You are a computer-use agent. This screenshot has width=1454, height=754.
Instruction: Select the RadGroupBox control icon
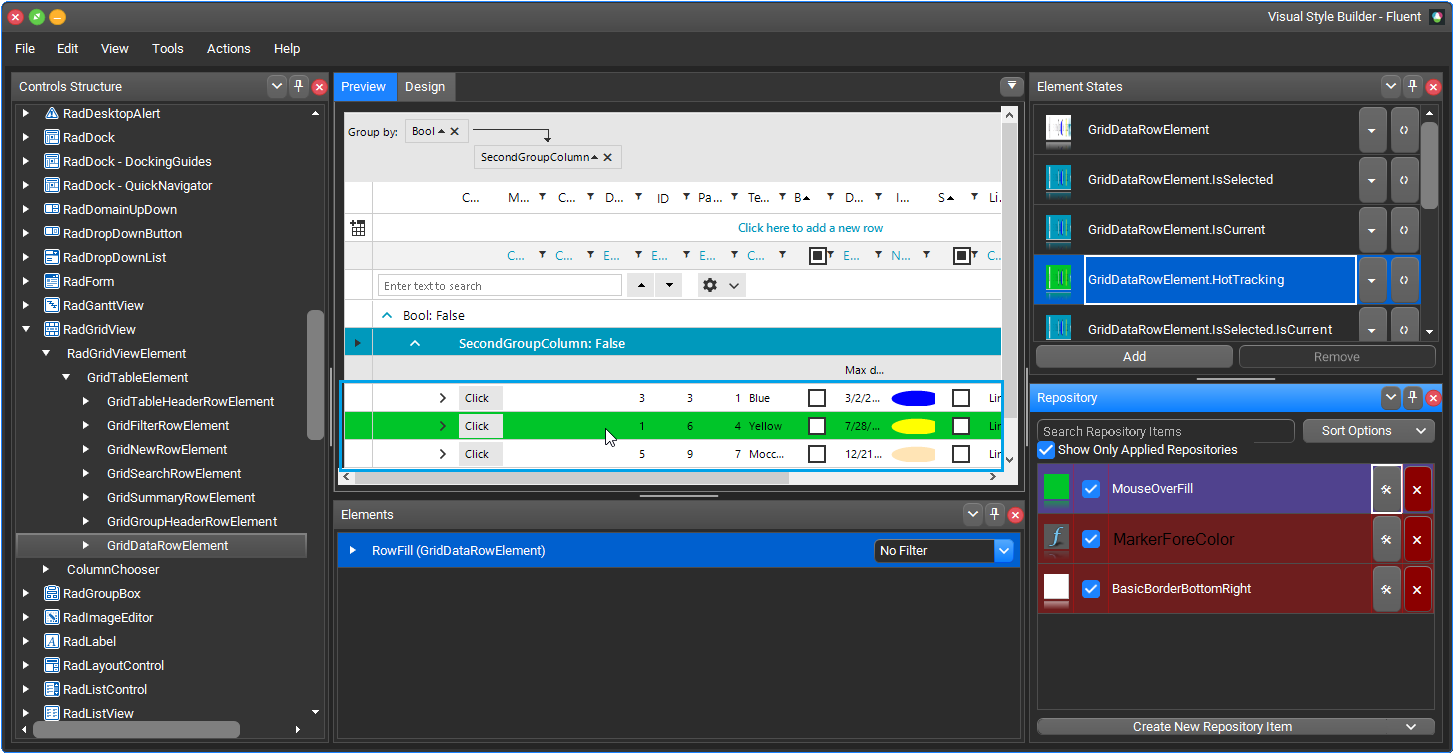click(x=52, y=594)
